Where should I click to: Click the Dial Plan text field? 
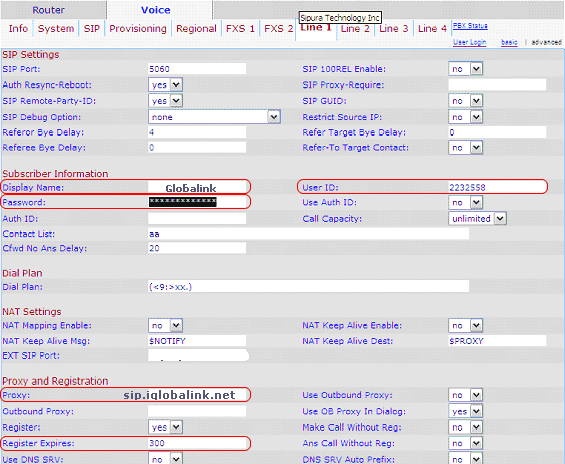pyautogui.click(x=308, y=287)
